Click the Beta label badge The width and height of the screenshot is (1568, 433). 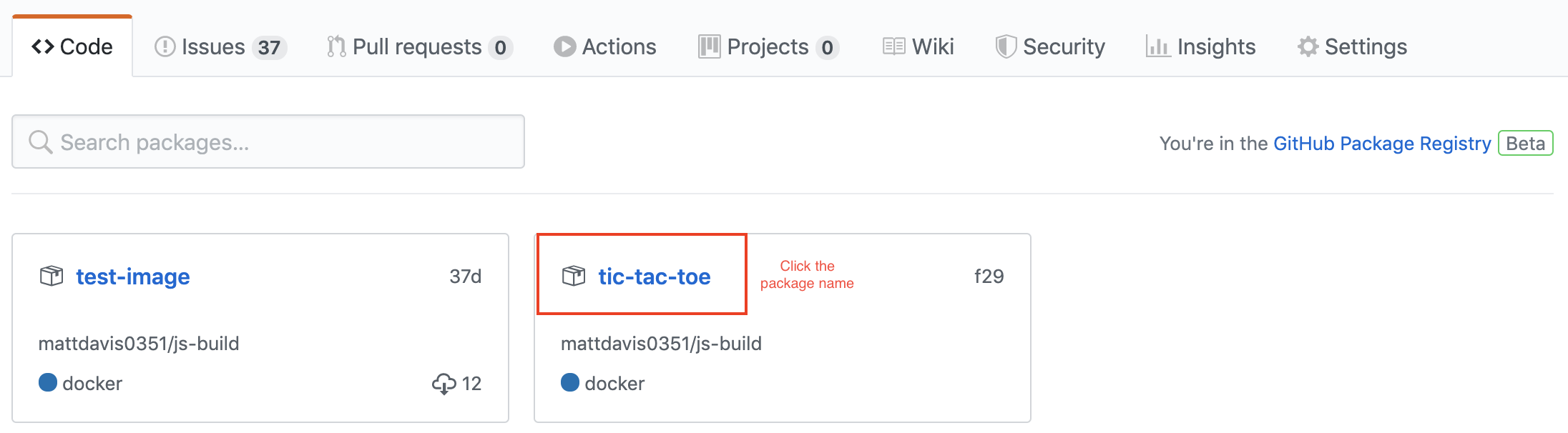coord(1525,144)
